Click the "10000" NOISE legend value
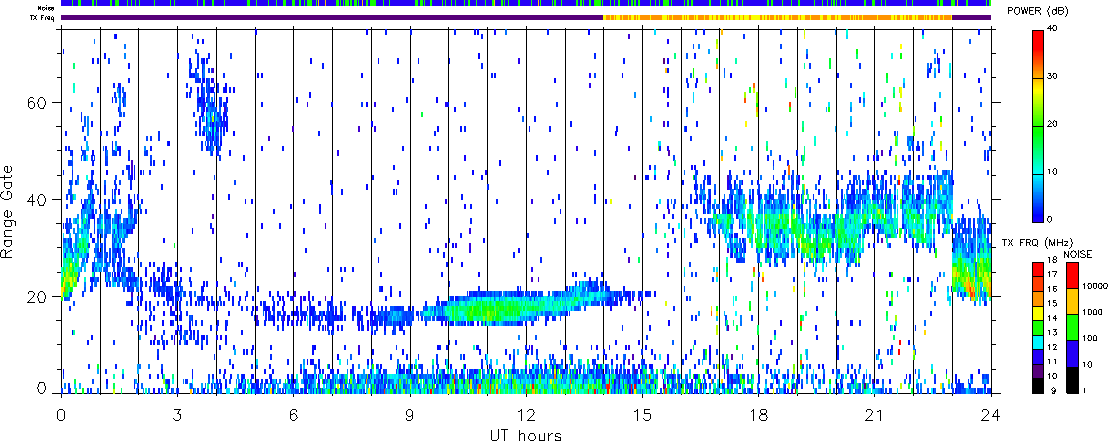The height and width of the screenshot is (441, 1108). pos(1095,288)
